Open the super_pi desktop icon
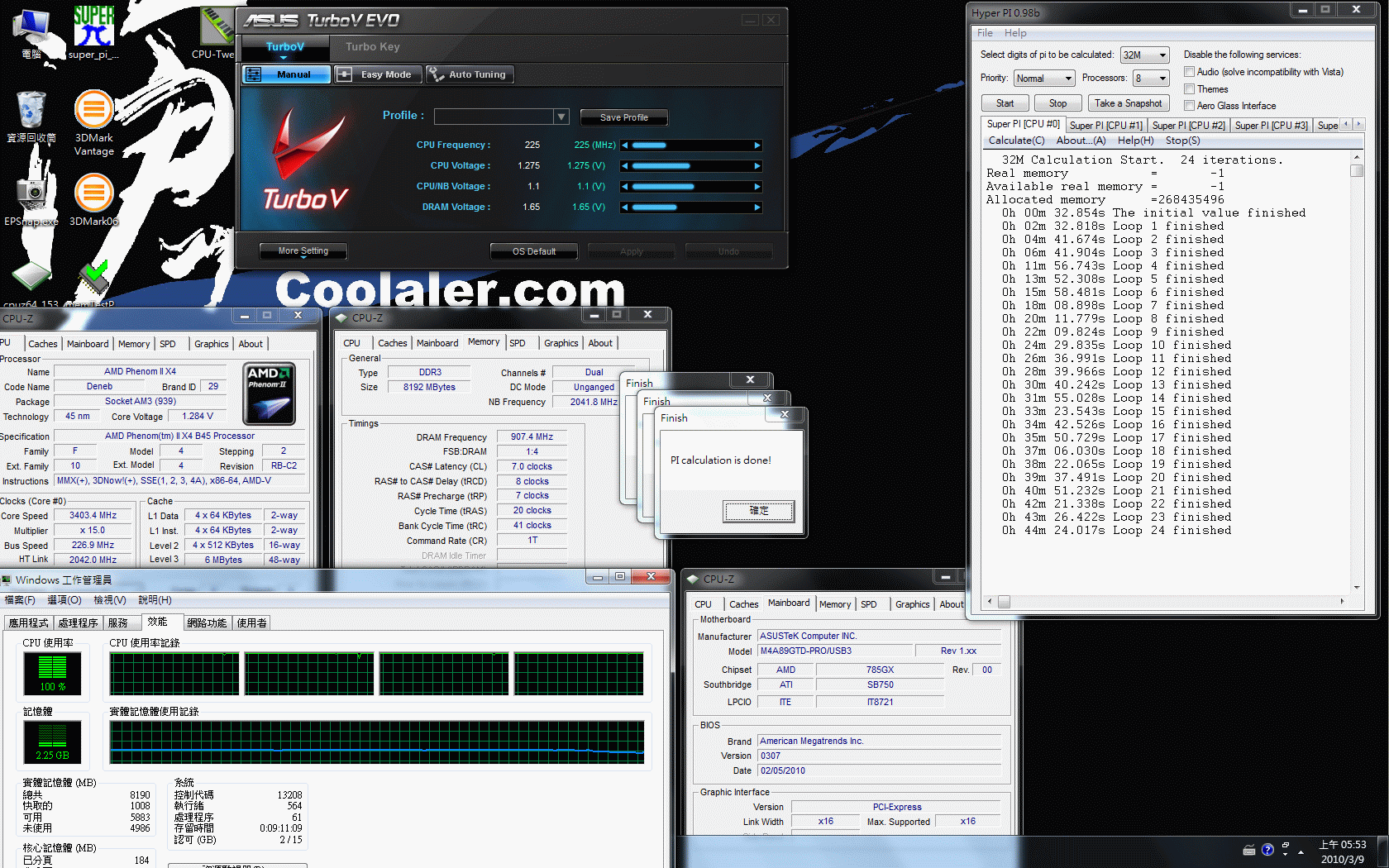This screenshot has width=1389, height=868. [x=93, y=31]
